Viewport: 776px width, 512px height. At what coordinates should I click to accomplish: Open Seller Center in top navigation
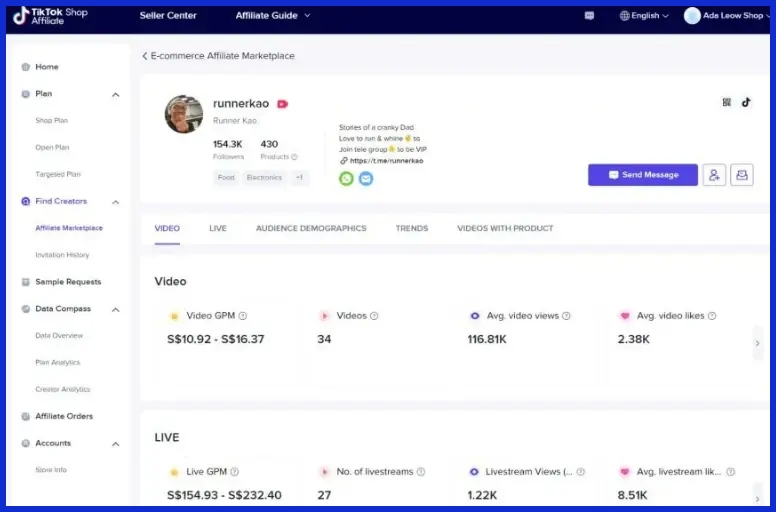coord(168,16)
